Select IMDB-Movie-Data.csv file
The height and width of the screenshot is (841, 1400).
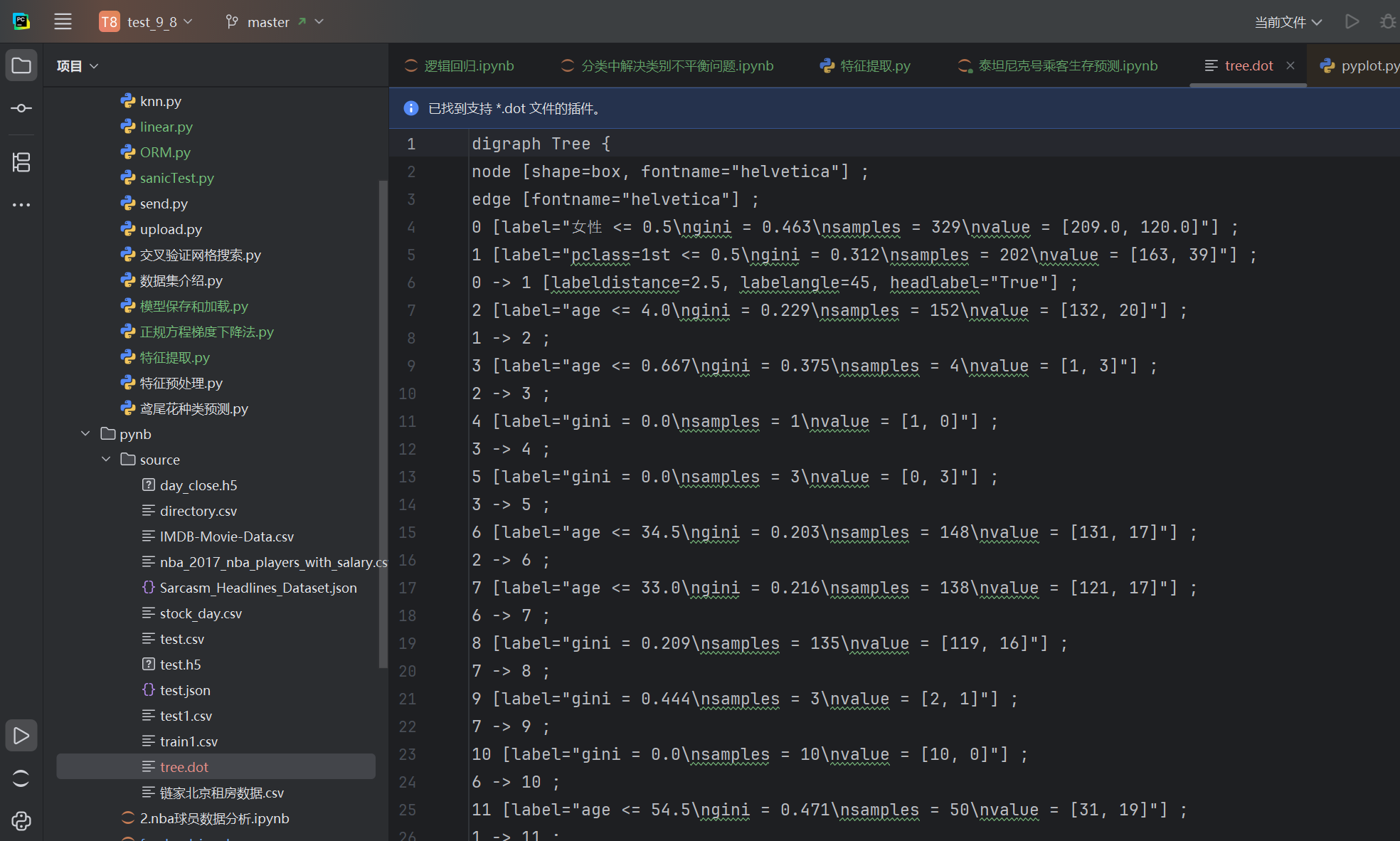[226, 536]
